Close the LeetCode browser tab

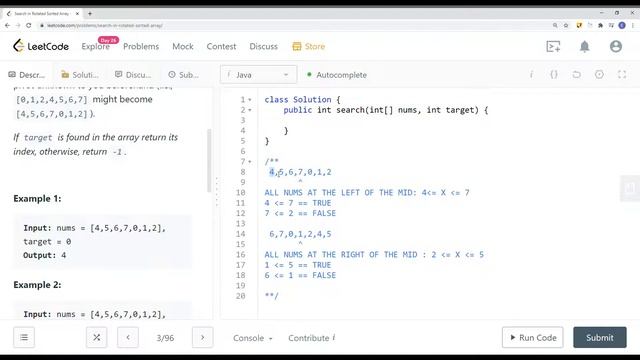point(77,13)
